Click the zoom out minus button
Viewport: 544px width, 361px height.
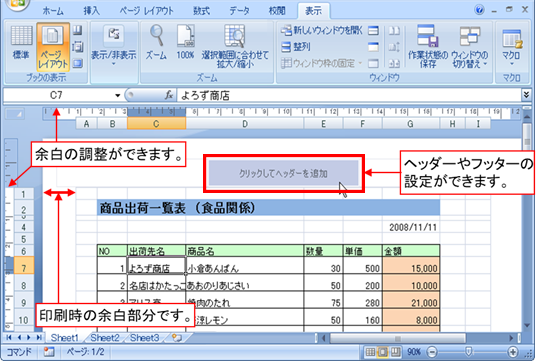[x=432, y=352]
